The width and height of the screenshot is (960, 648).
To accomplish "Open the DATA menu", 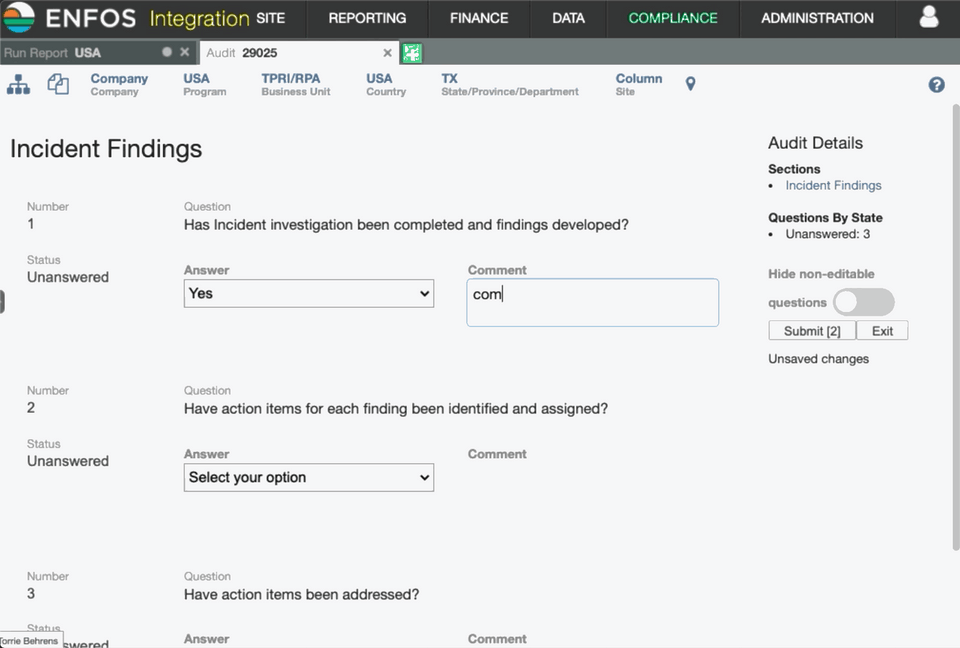I will [x=568, y=18].
